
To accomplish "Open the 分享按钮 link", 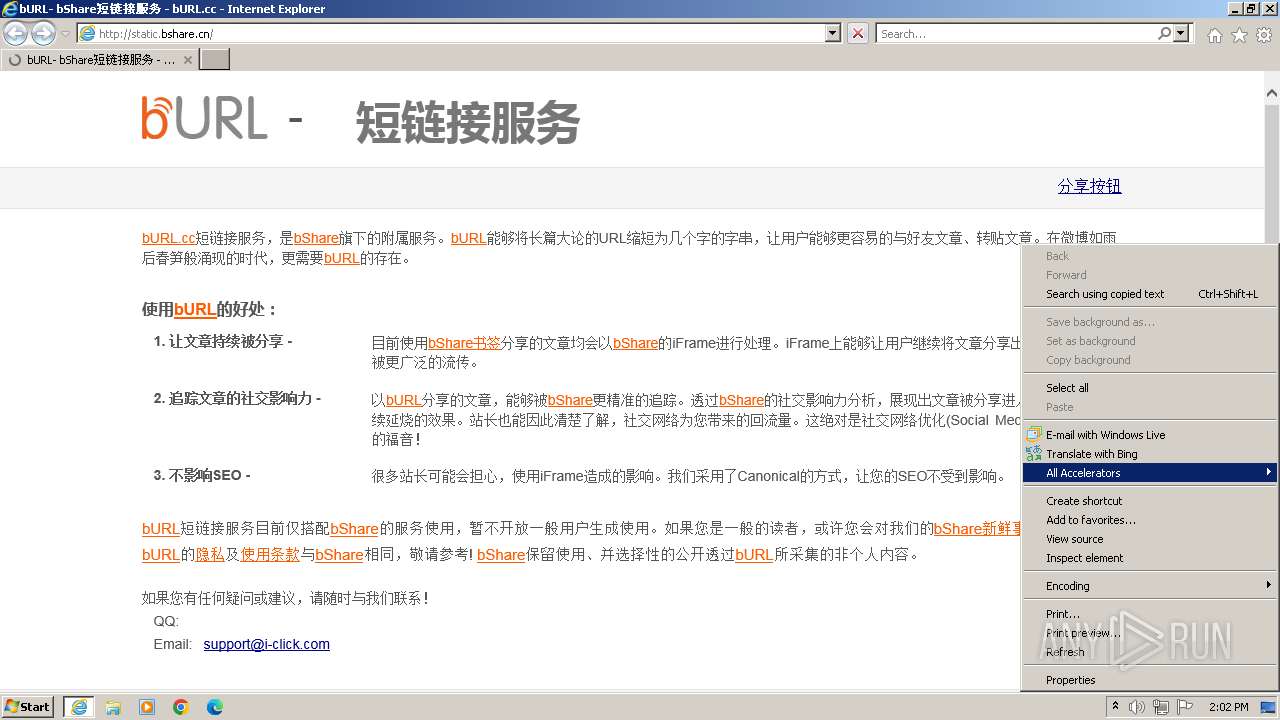I will (x=1089, y=186).
